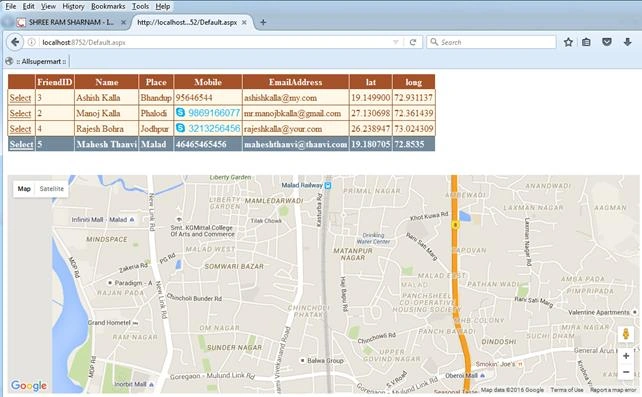
Task: Open the address bar history dropdown arrow
Action: (x=396, y=42)
